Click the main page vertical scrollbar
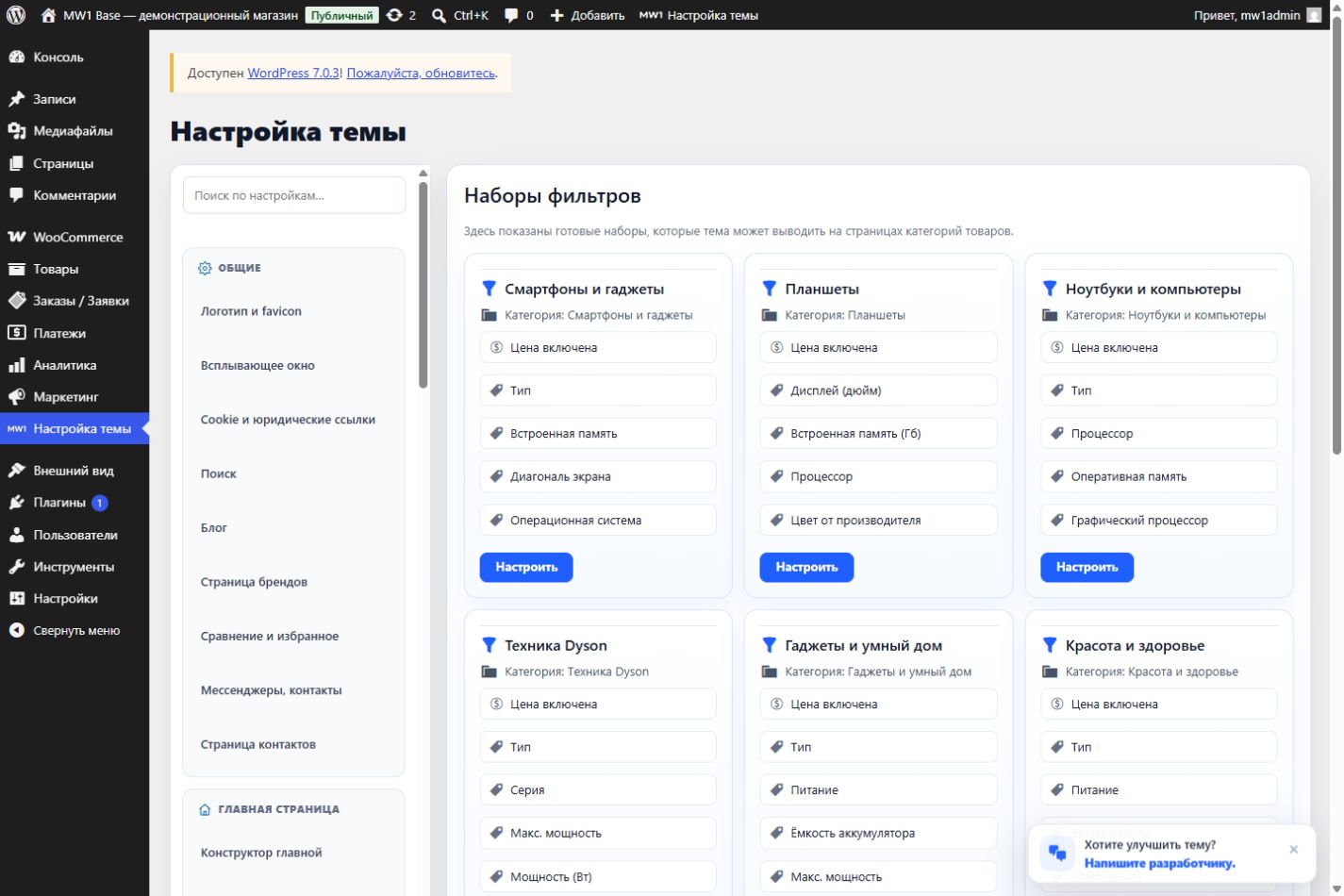Viewport: 1344px width, 896px height. point(1336,236)
